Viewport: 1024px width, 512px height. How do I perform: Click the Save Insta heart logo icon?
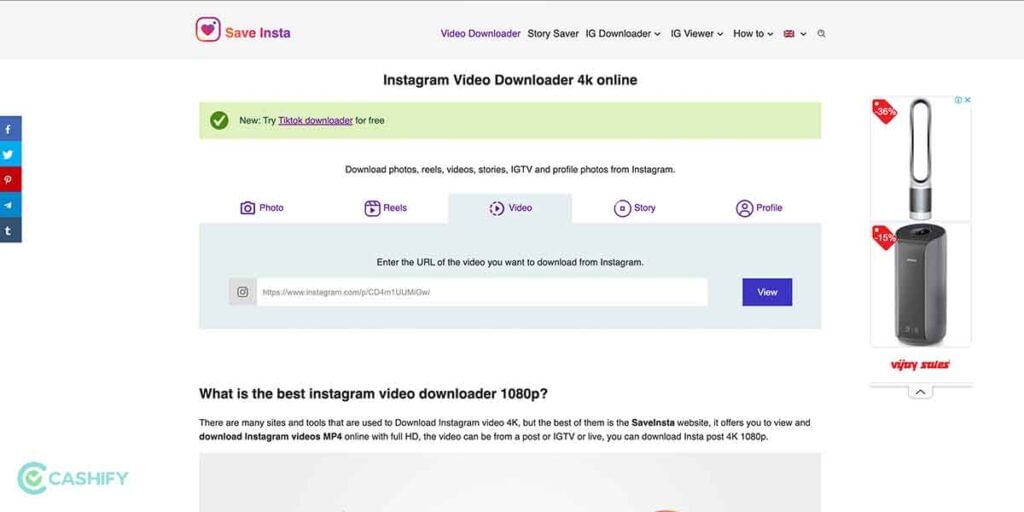tap(208, 30)
